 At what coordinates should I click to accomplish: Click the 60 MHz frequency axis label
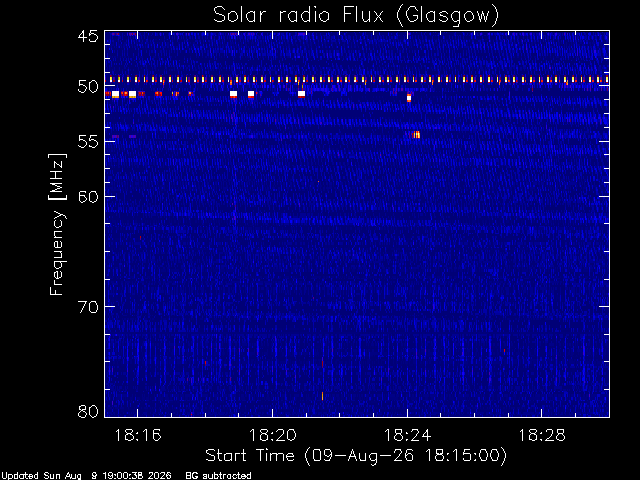(x=88, y=196)
